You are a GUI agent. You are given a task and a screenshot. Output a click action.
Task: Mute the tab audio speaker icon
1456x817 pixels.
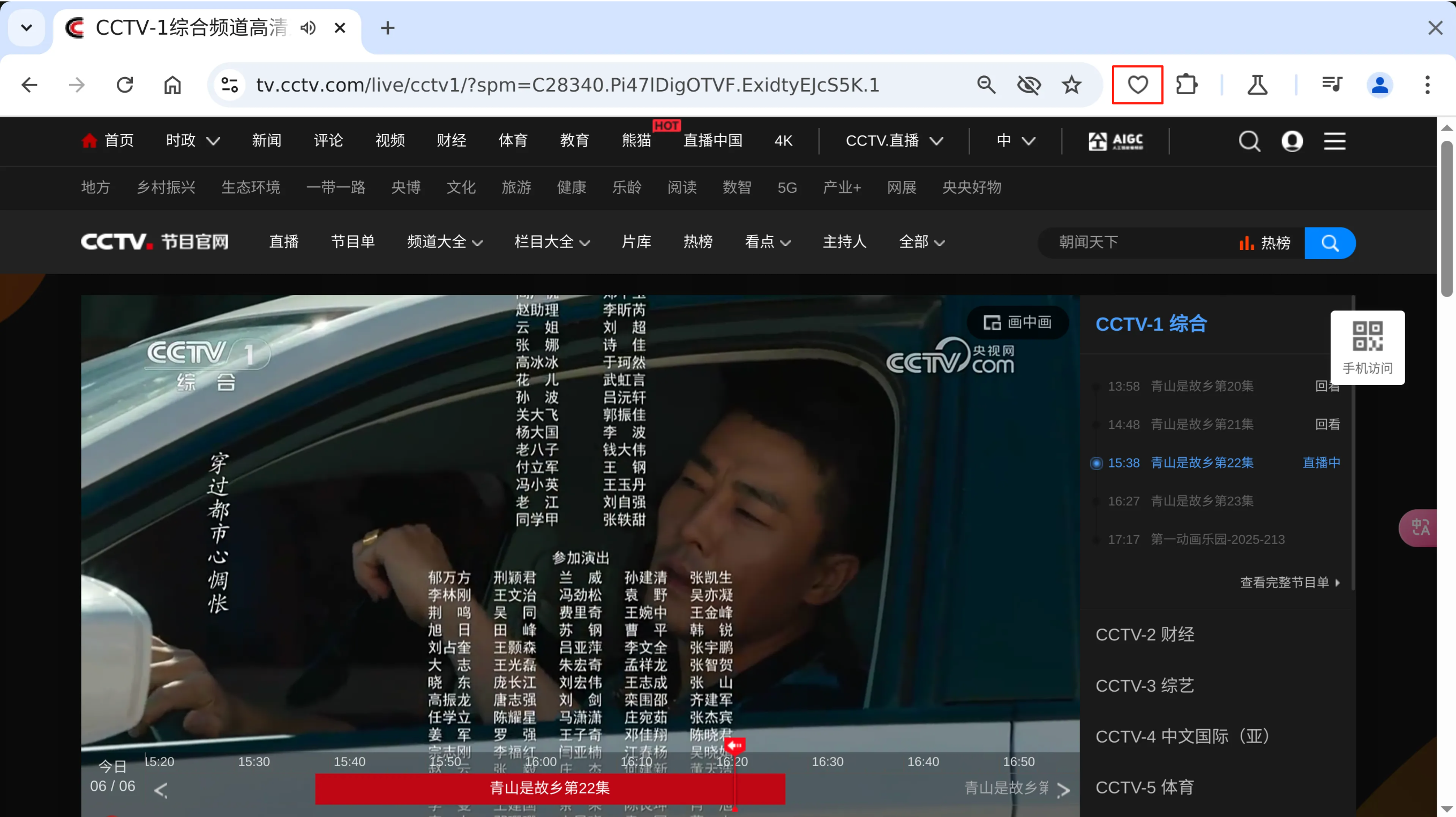coord(308,28)
